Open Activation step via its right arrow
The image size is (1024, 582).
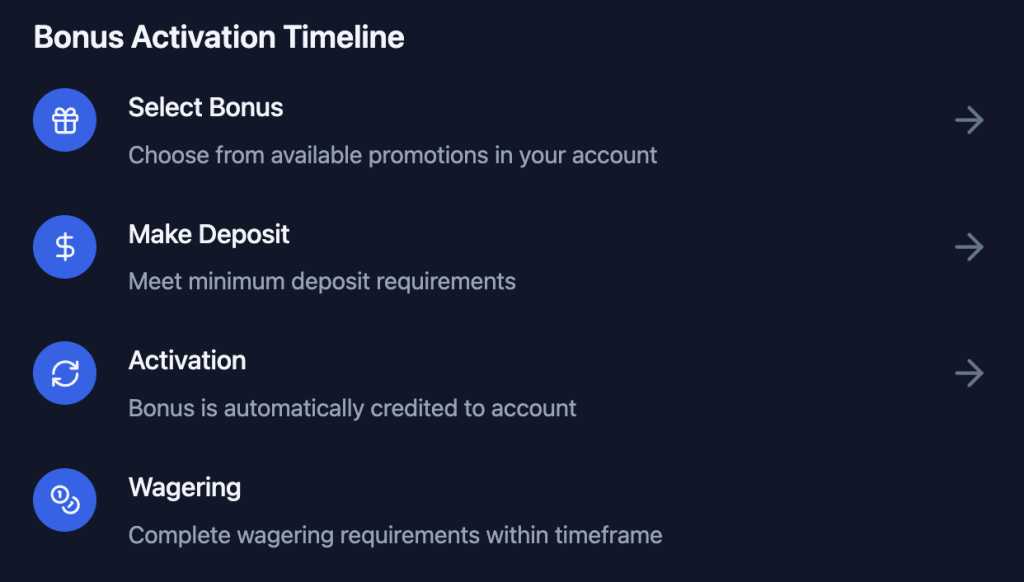(969, 373)
